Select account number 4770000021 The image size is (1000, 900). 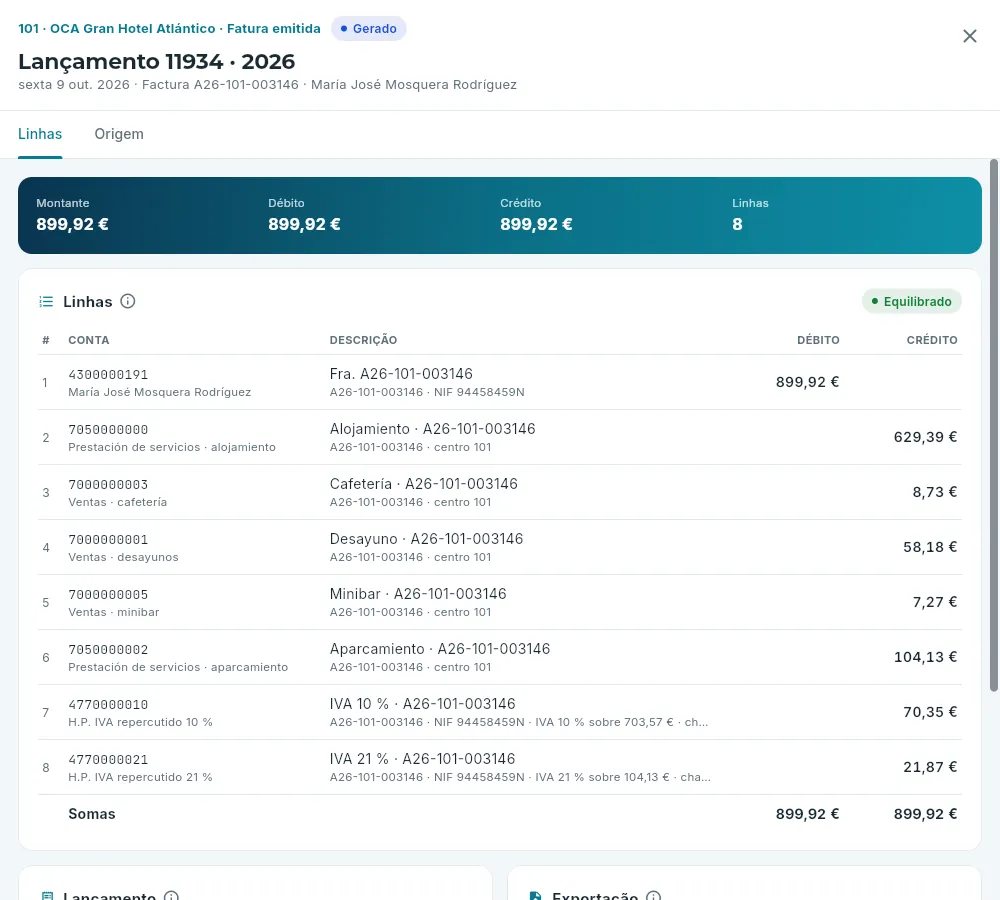[x=108, y=759]
